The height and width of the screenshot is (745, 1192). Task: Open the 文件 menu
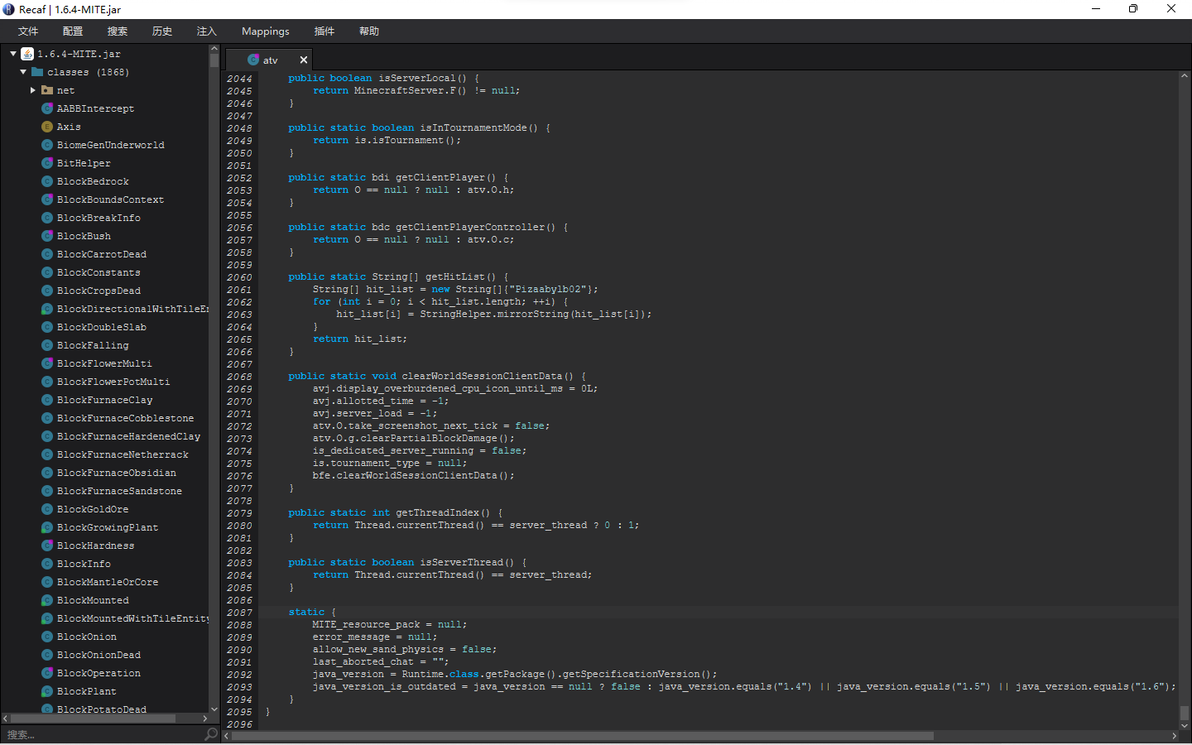coord(28,31)
